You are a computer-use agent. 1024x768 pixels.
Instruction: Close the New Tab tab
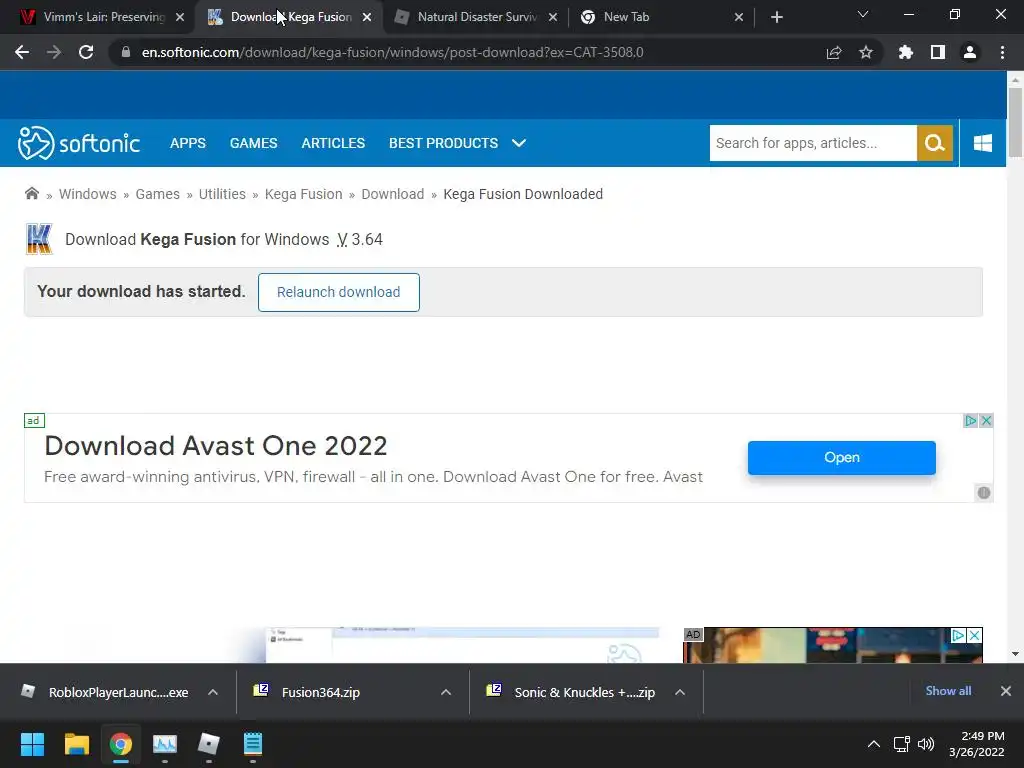(739, 17)
